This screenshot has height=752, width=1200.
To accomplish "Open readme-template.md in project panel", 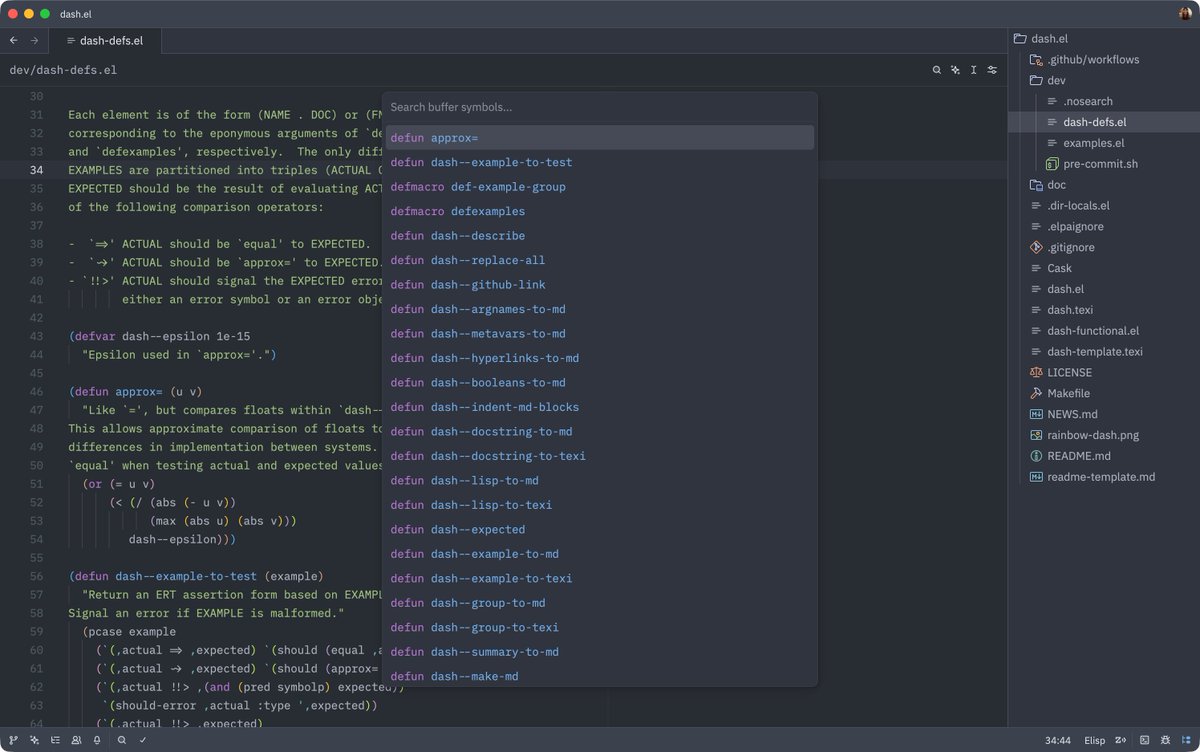I will [x=1104, y=477].
